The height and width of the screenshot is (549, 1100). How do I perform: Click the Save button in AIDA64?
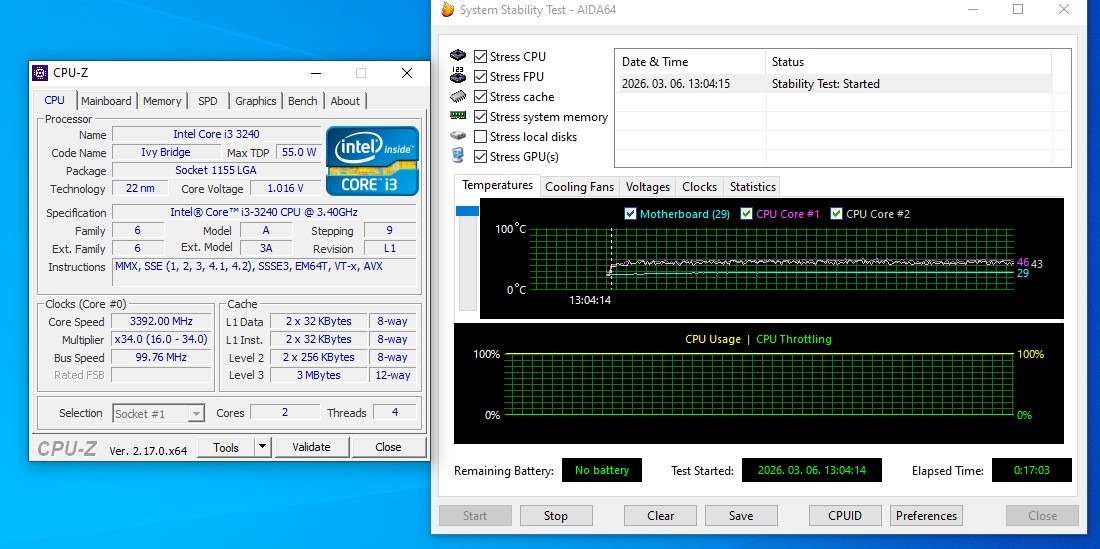pyautogui.click(x=741, y=515)
